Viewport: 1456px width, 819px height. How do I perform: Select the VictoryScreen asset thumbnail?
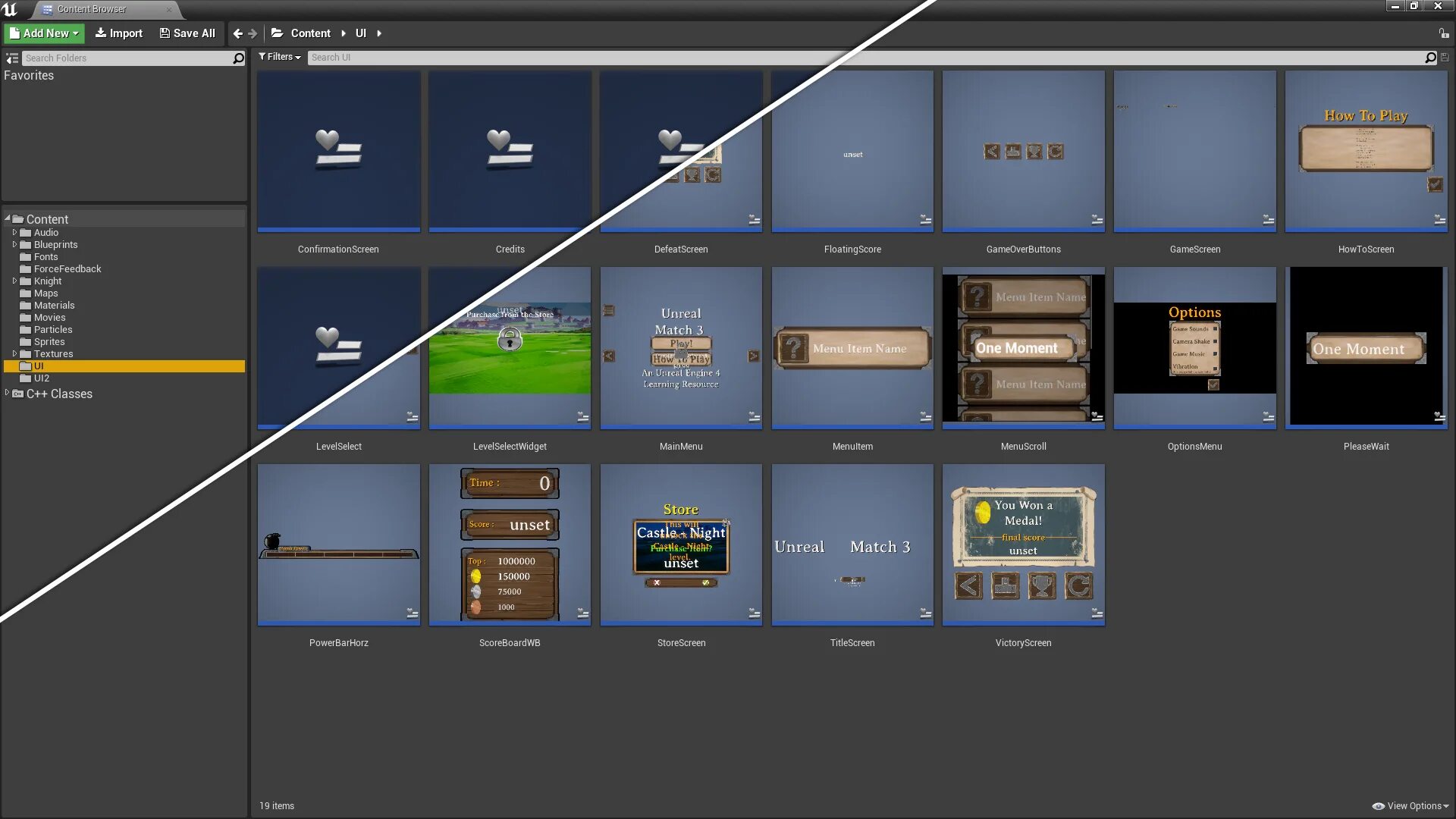click(x=1023, y=544)
